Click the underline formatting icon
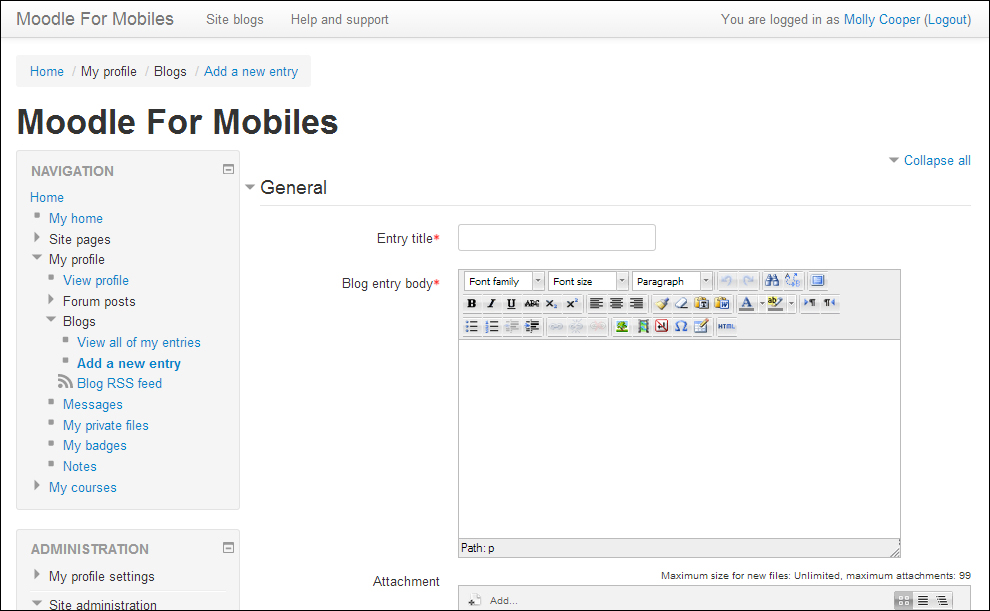 pyautogui.click(x=511, y=304)
